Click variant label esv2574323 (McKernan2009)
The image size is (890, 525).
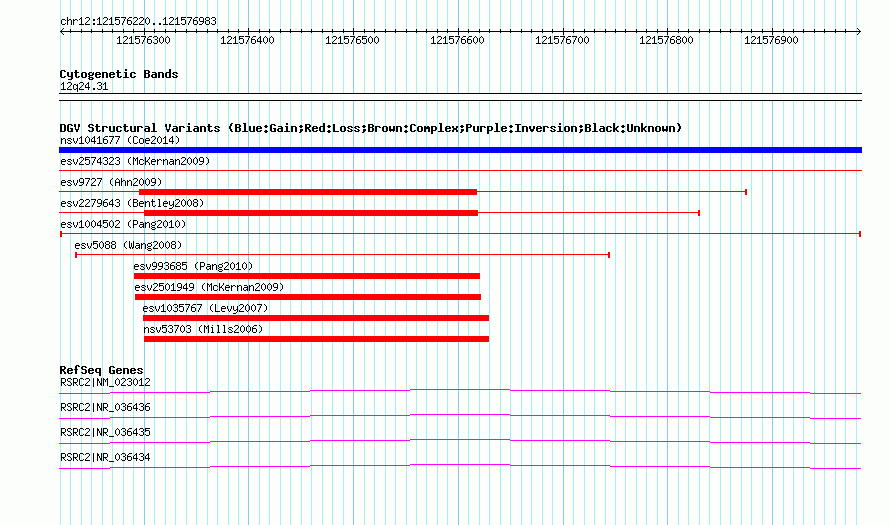(135, 161)
